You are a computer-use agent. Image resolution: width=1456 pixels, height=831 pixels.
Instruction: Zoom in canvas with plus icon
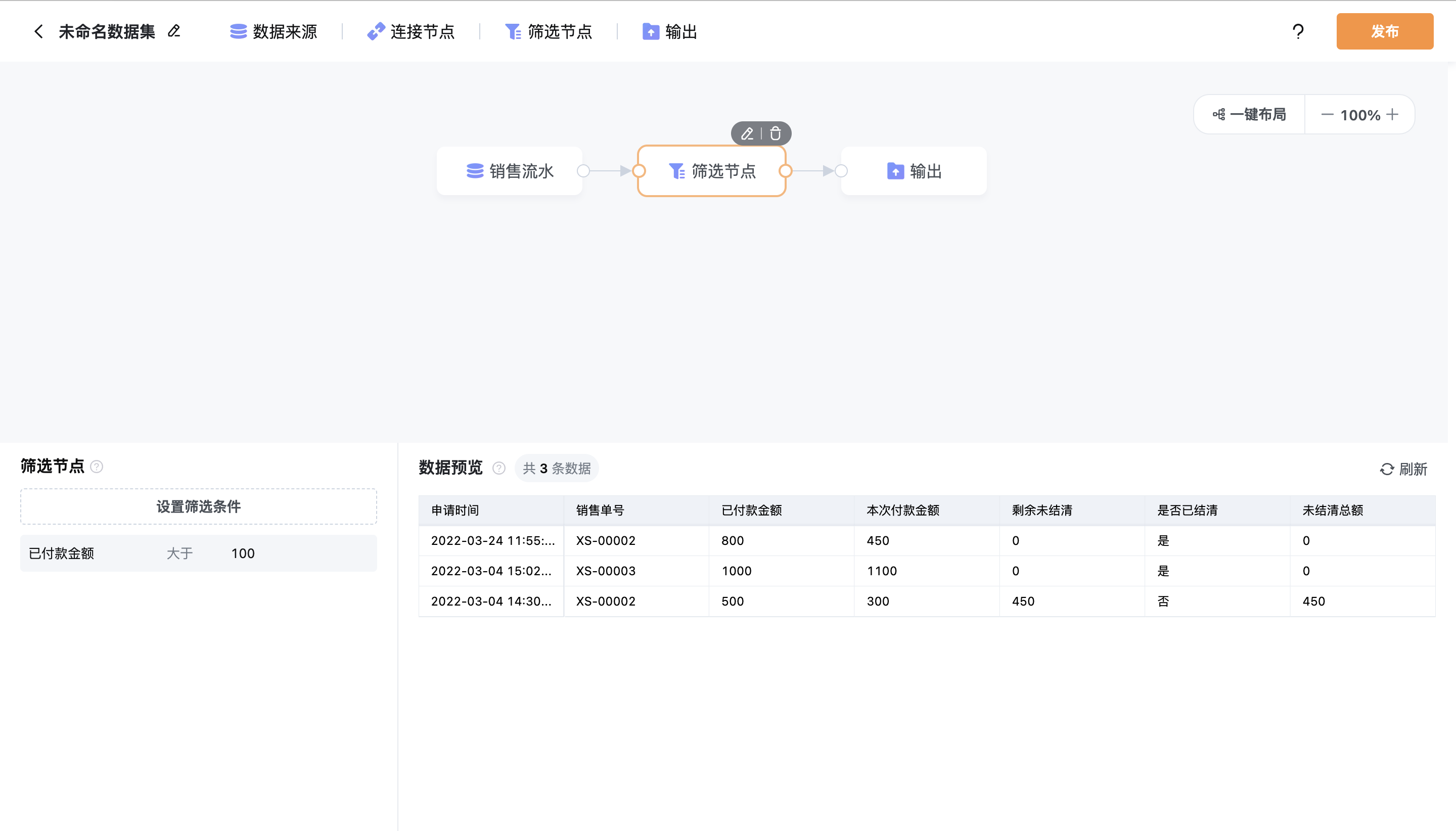(1392, 114)
